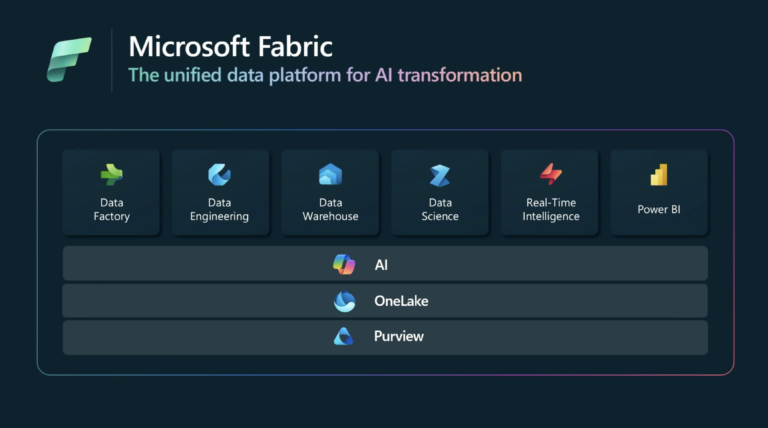Click the colorful AI Copilot icon
The image size is (768, 428).
(x=344, y=264)
